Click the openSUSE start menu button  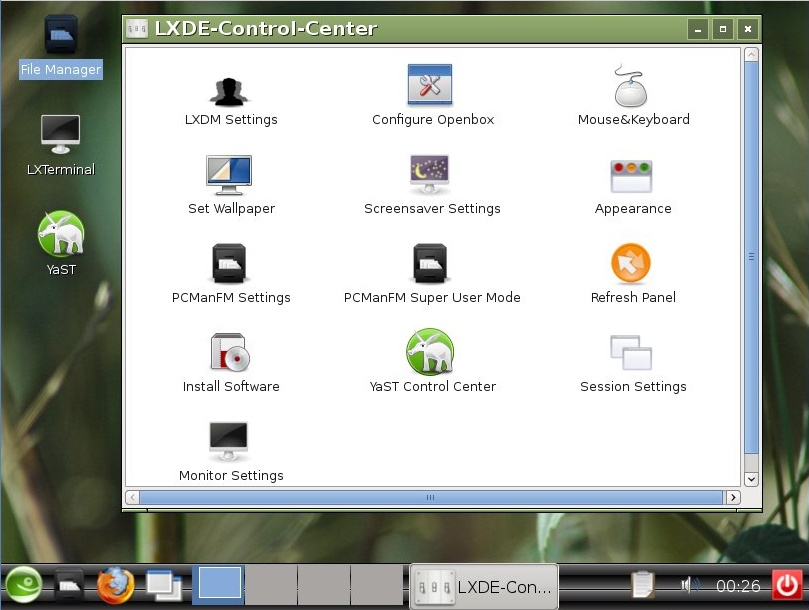coord(23,585)
